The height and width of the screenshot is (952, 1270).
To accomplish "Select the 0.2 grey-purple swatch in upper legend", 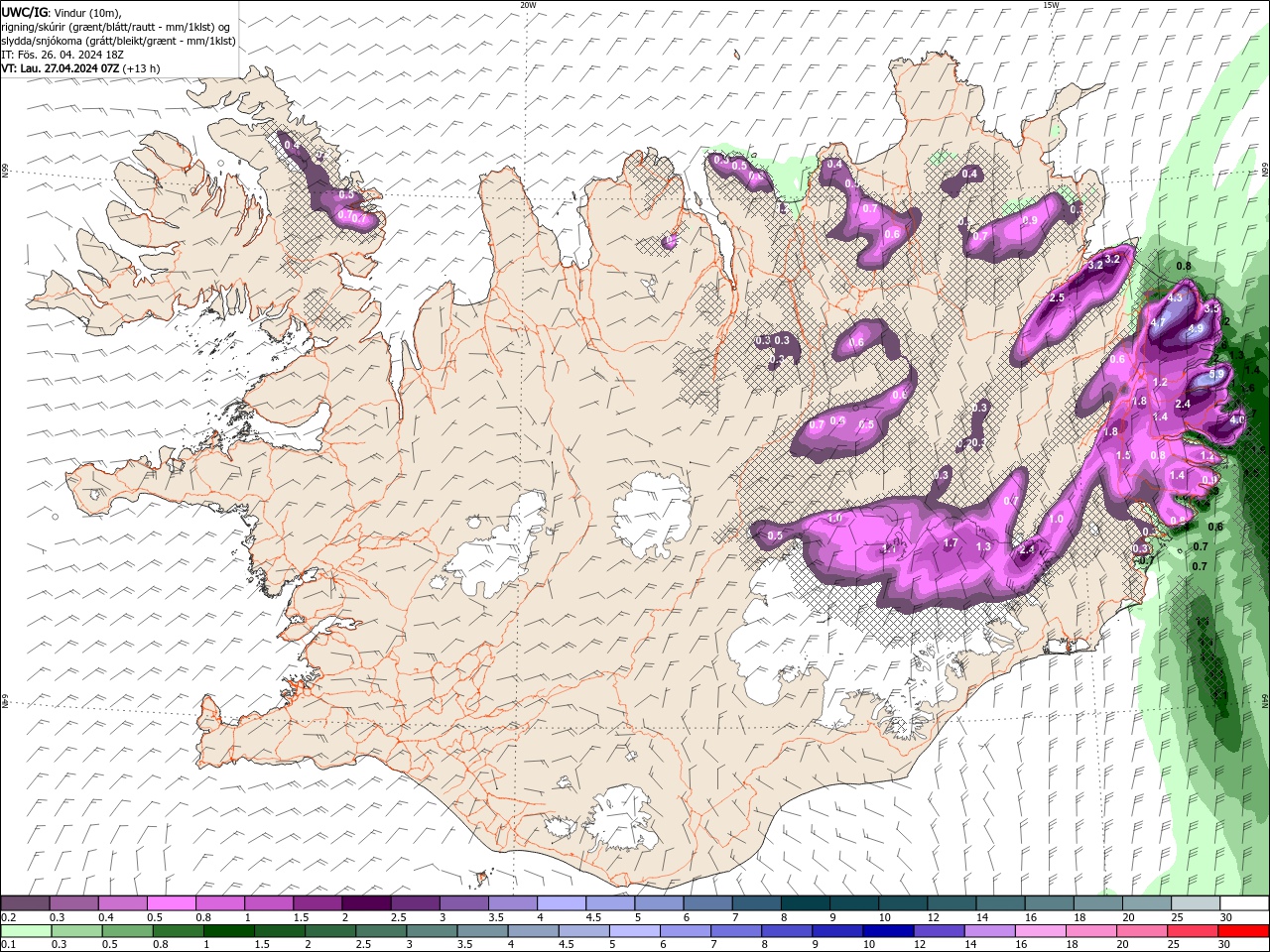I will pos(26,903).
